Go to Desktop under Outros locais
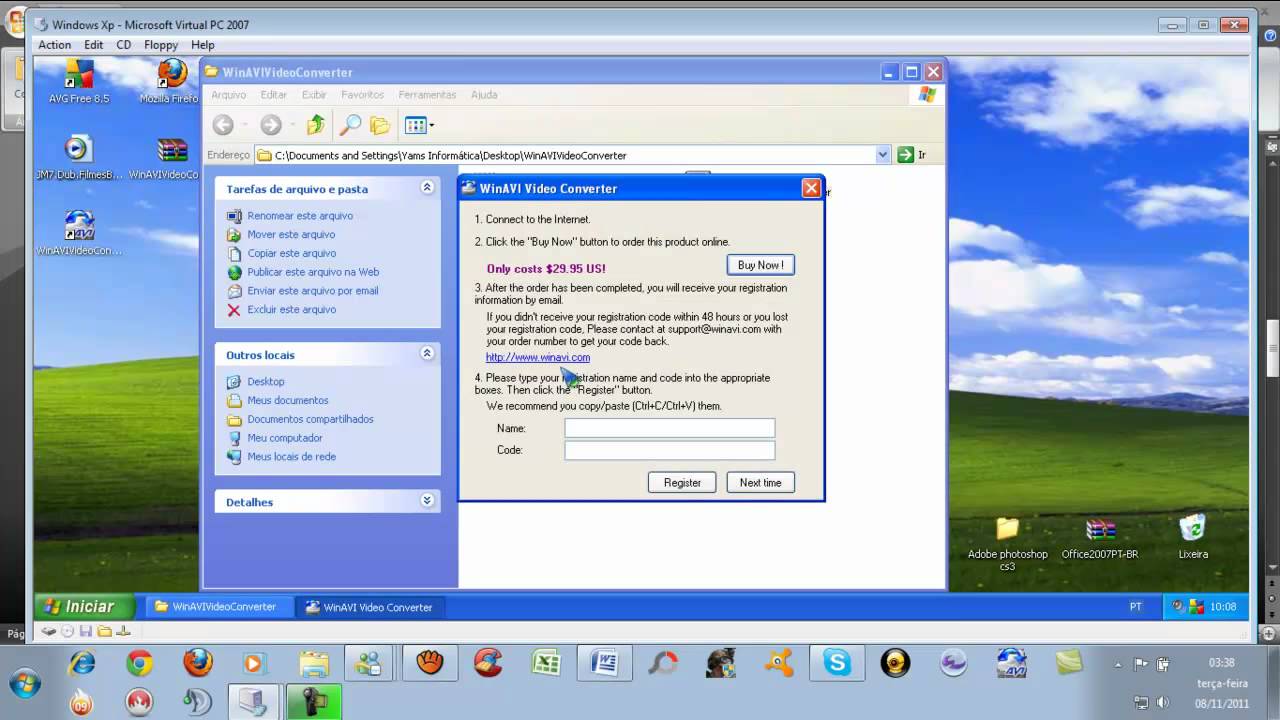1280x720 pixels. (x=266, y=382)
